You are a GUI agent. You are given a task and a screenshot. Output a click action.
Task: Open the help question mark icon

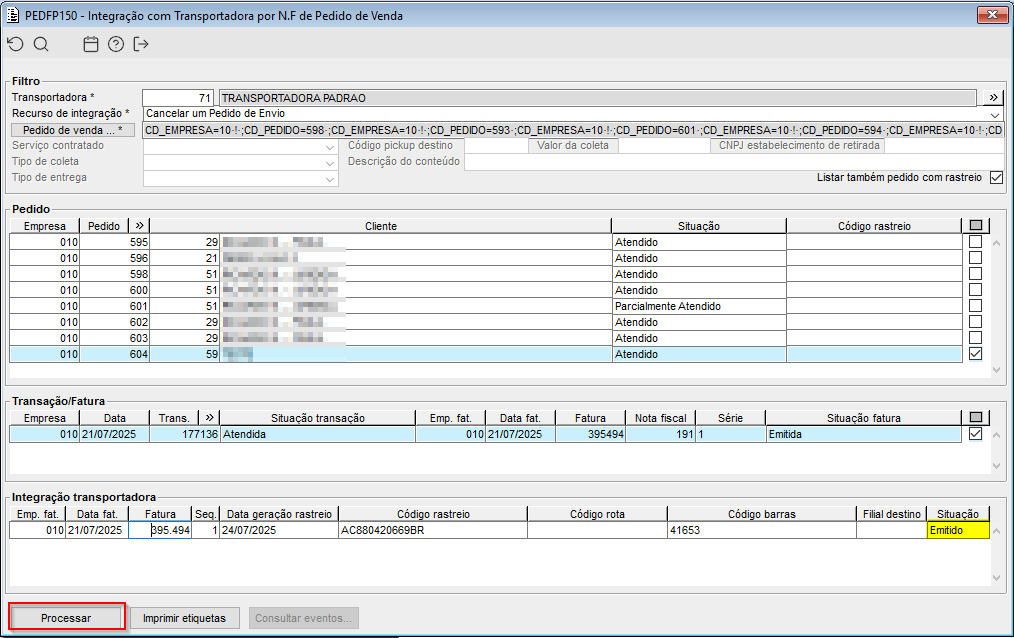coord(116,44)
